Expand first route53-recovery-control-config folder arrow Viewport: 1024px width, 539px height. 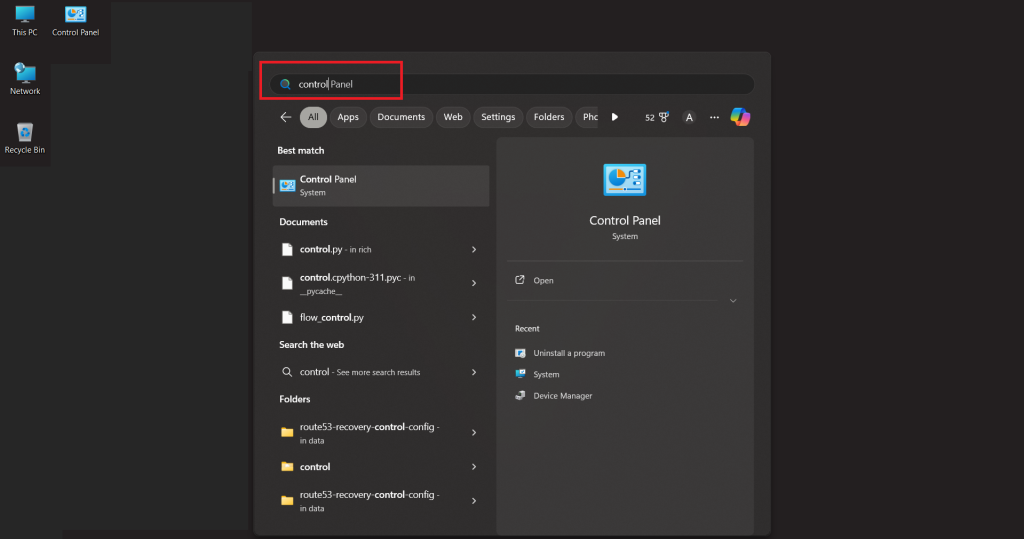[474, 433]
